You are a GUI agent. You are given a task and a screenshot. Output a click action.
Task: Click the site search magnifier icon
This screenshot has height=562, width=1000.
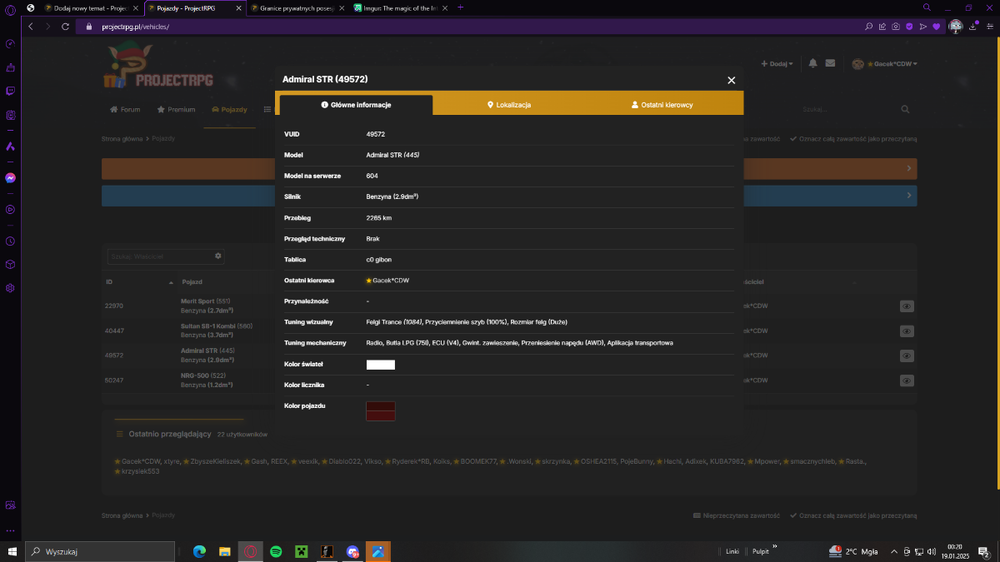(905, 110)
